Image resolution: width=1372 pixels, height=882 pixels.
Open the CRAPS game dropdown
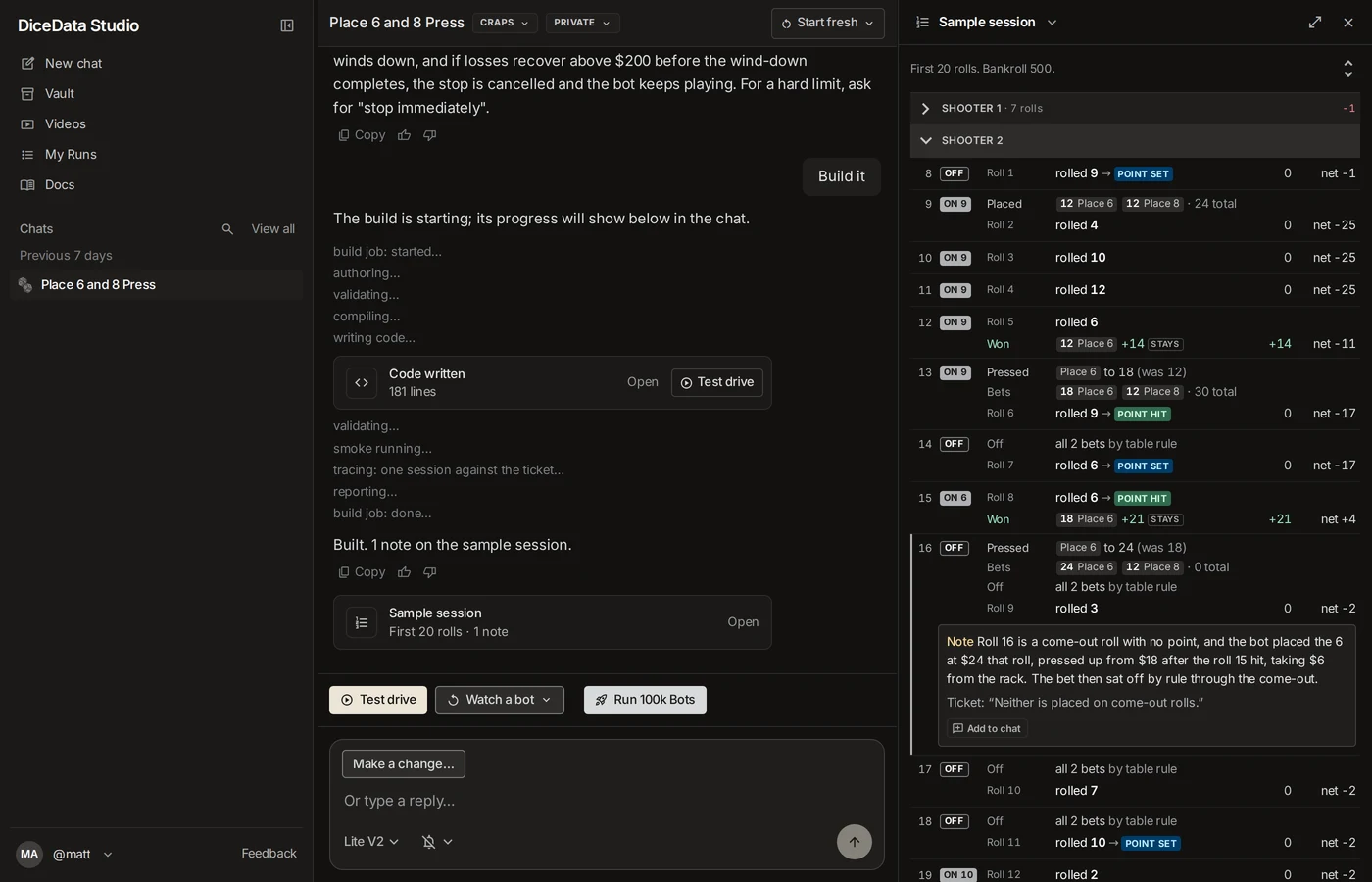pyautogui.click(x=505, y=23)
